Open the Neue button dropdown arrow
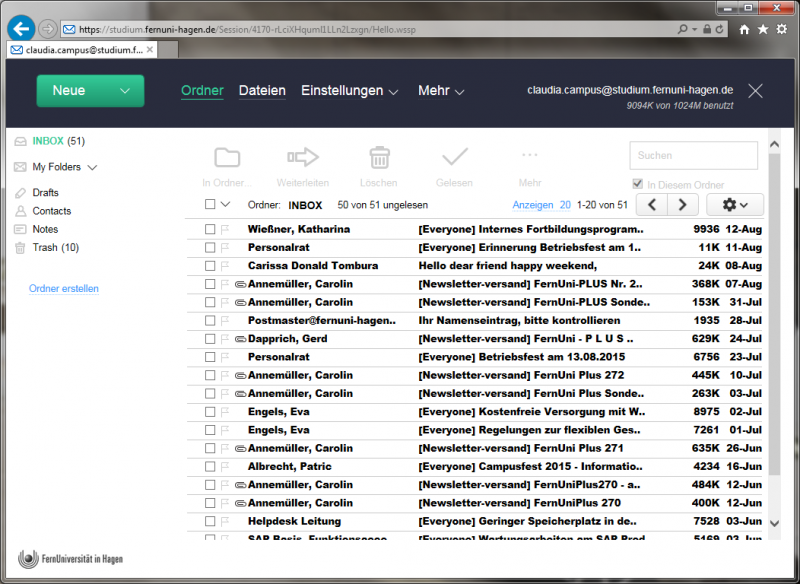The width and height of the screenshot is (800, 584). [x=125, y=91]
